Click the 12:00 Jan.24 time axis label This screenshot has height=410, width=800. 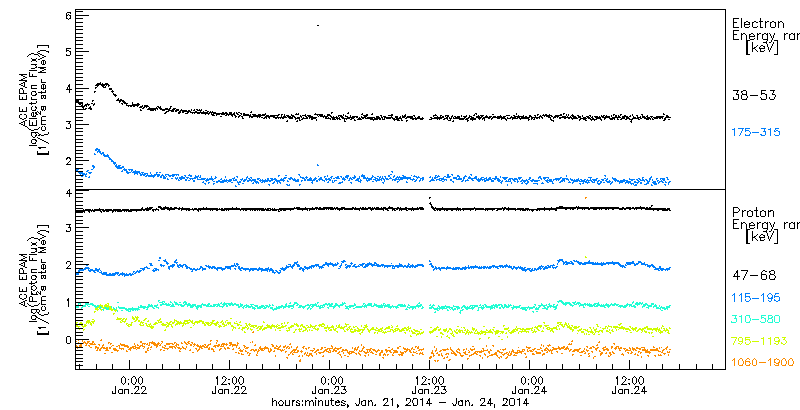(x=630, y=385)
